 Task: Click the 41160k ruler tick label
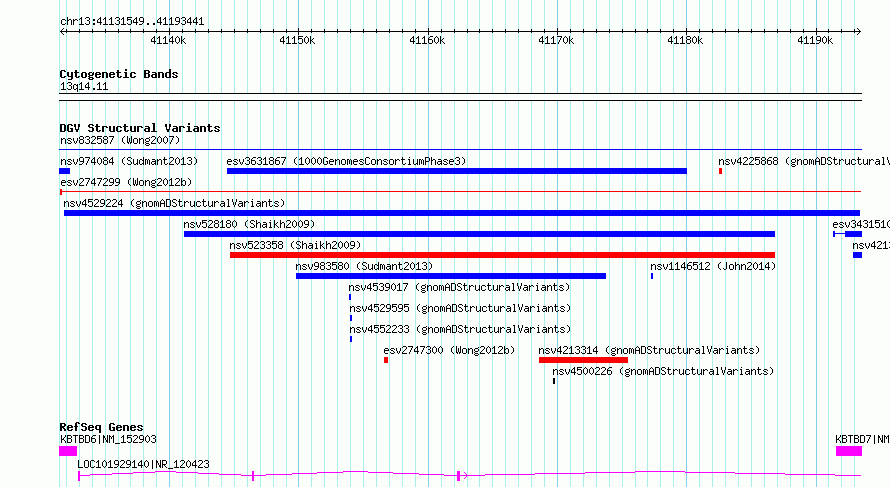point(427,40)
